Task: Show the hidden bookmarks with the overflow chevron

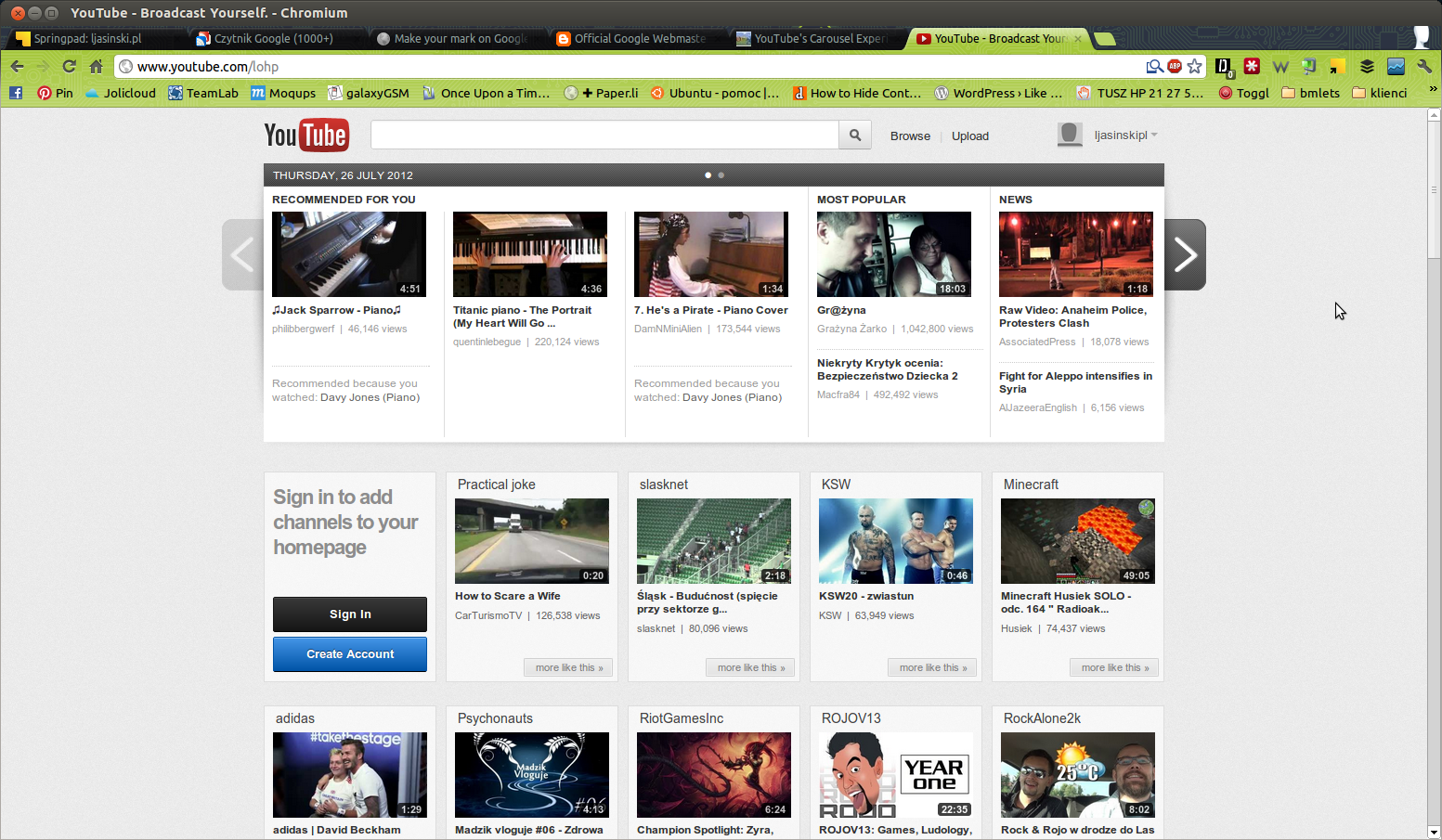Action: coord(1433,90)
